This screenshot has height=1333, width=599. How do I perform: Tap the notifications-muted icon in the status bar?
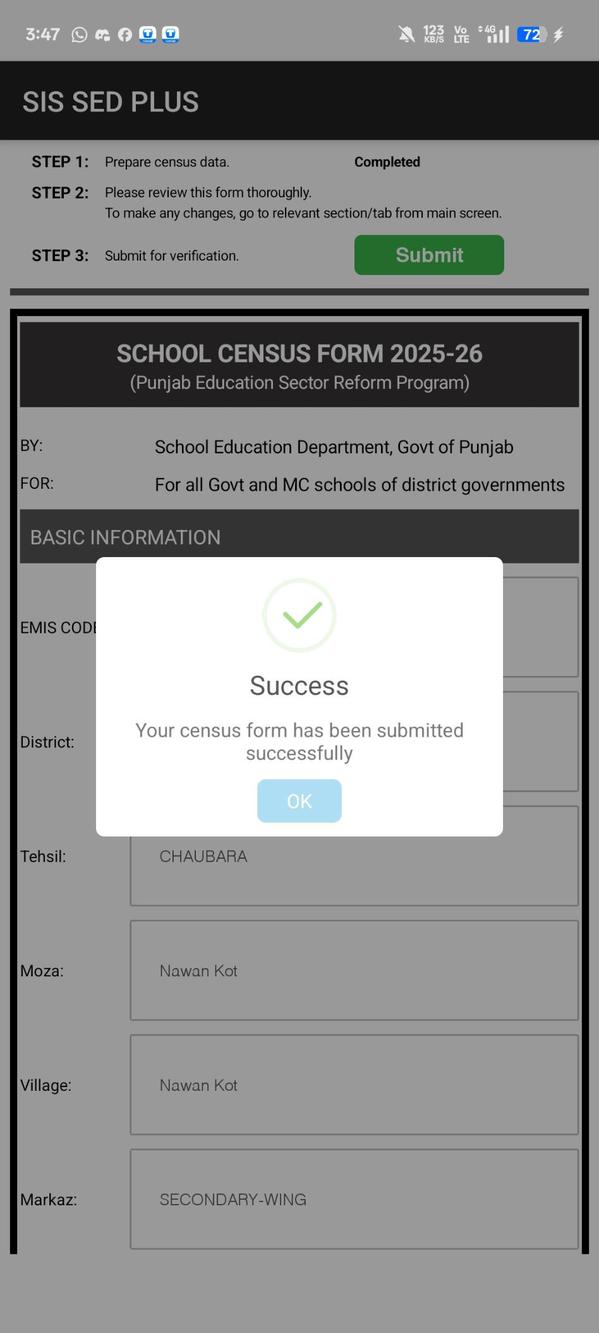pos(406,33)
